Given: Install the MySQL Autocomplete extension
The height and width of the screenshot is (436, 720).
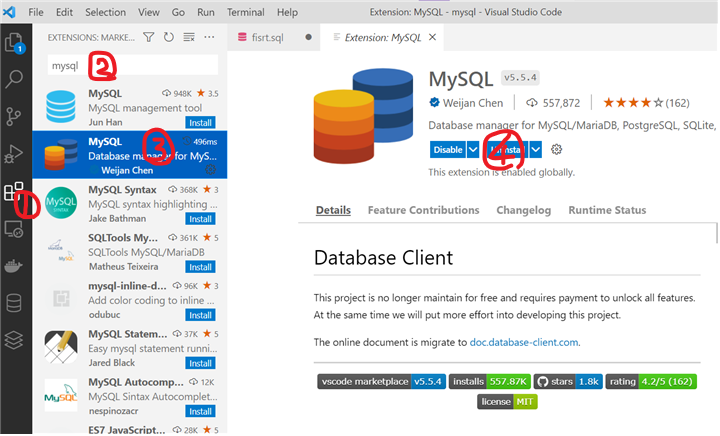Looking at the screenshot, I should point(201,412).
